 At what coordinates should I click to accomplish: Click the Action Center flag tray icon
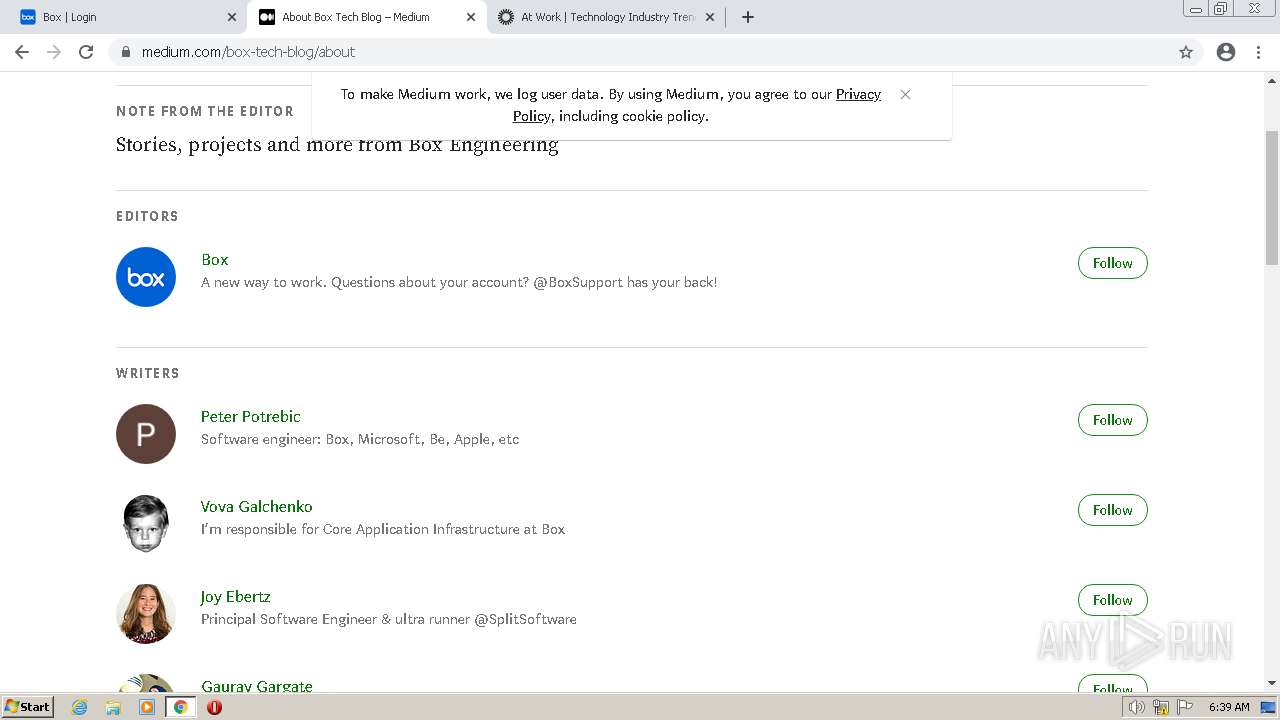tap(1185, 707)
